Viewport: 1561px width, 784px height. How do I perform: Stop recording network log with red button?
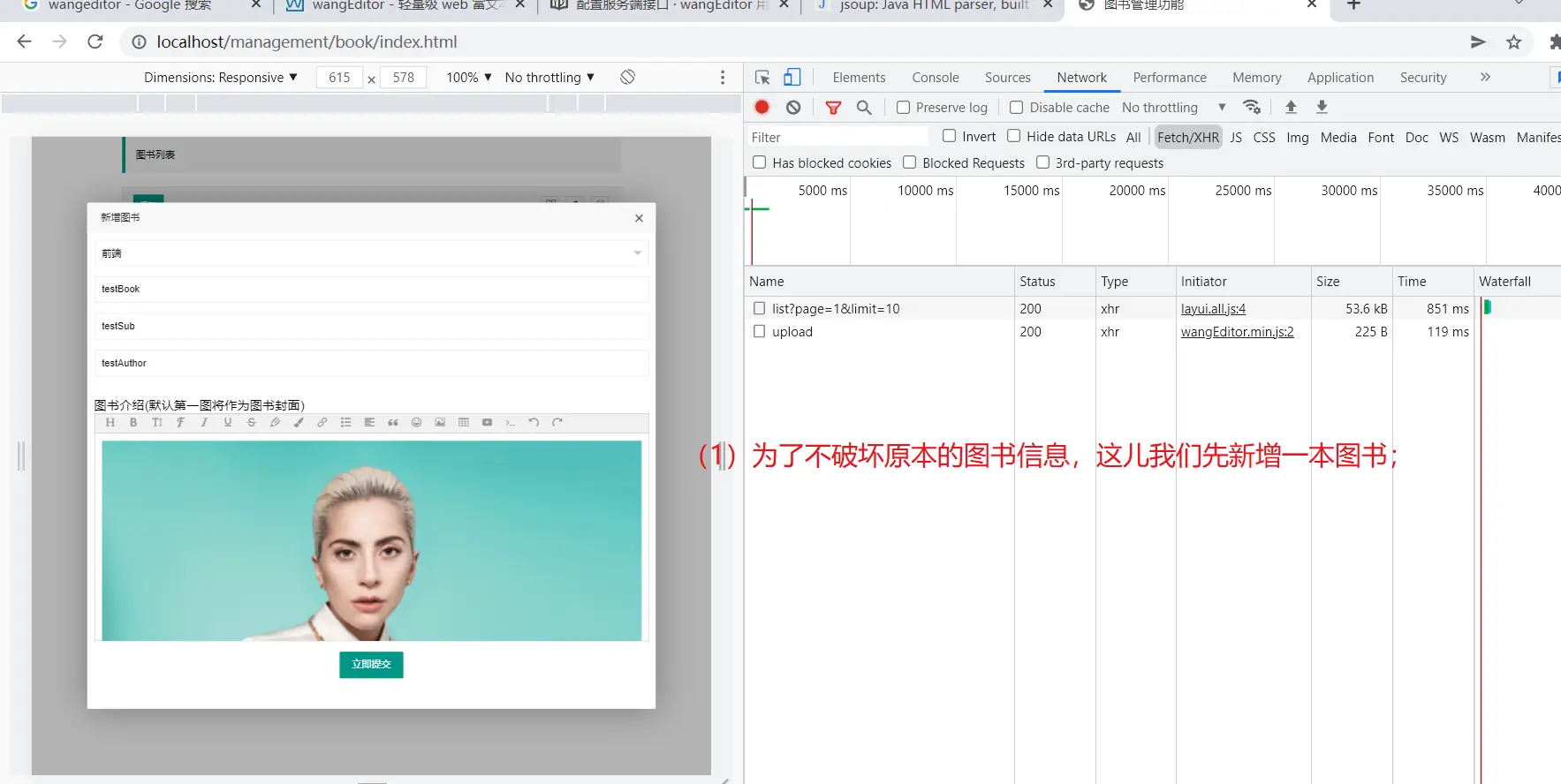(x=762, y=108)
